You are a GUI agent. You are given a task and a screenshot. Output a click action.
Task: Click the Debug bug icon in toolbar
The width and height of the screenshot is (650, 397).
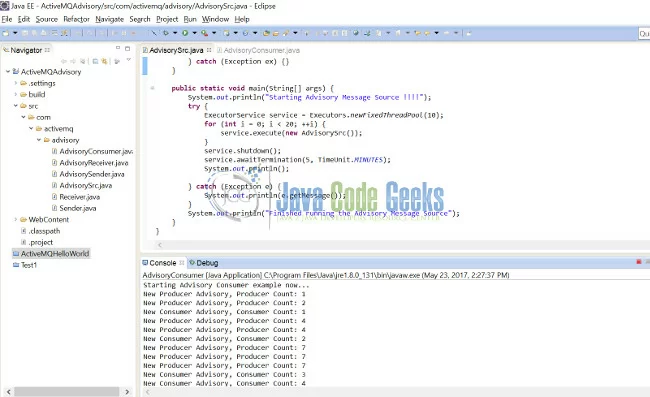(165, 33)
